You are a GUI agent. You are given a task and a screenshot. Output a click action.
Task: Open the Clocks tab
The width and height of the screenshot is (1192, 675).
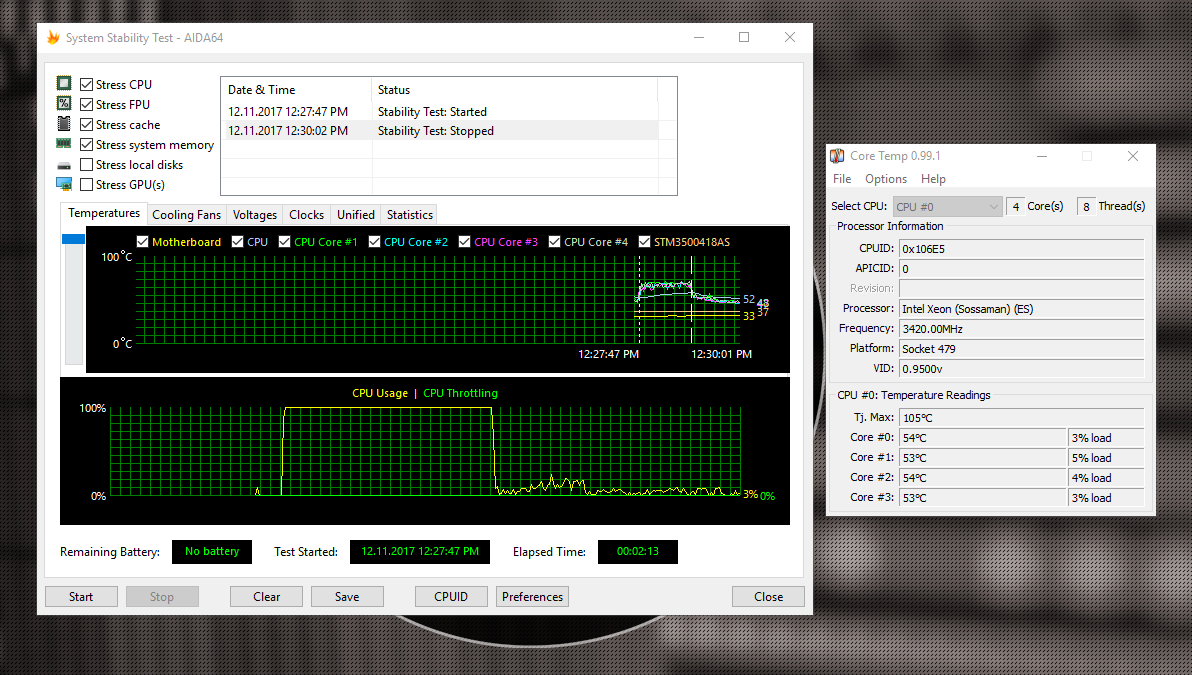pyautogui.click(x=306, y=215)
